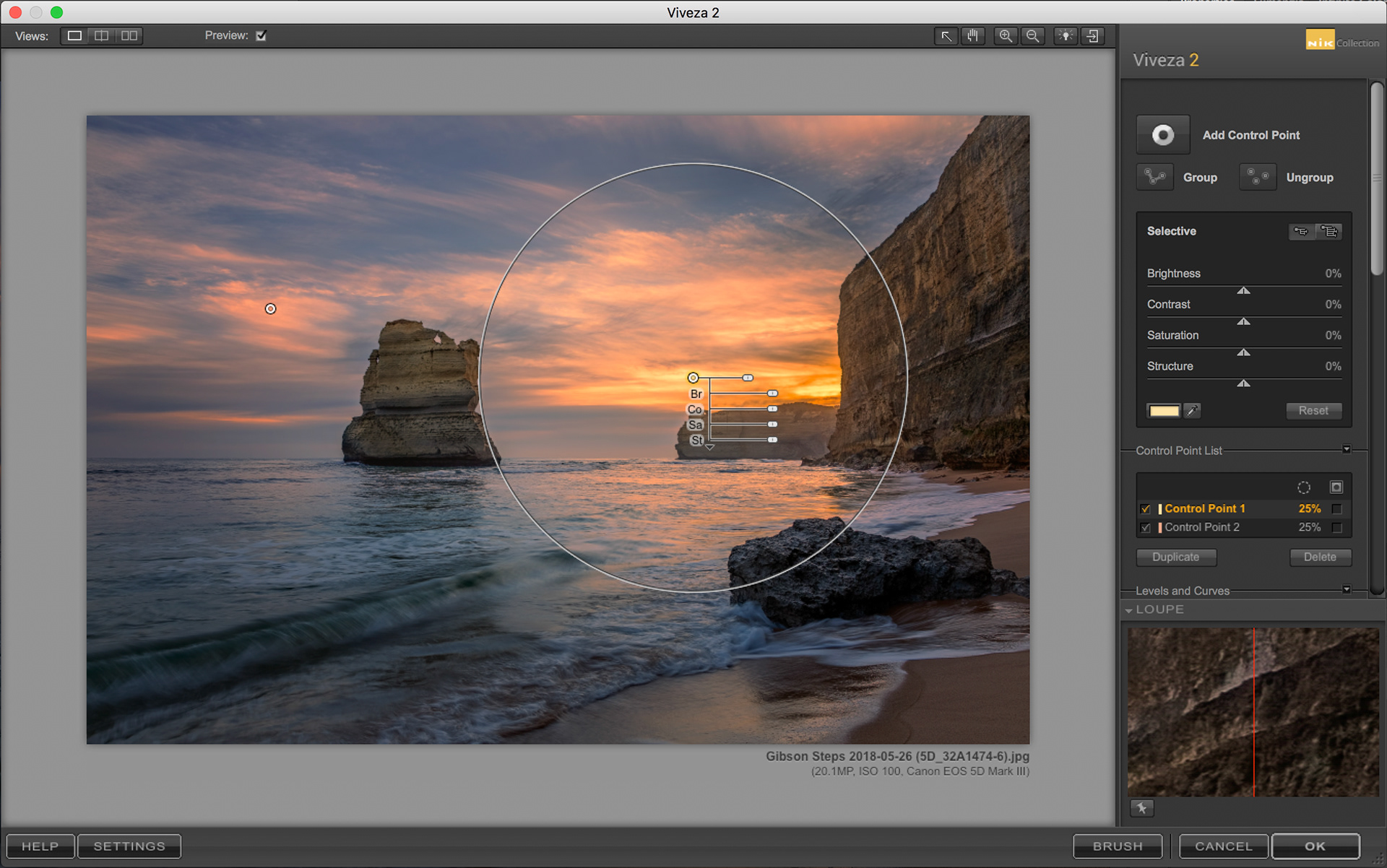Pin the loupe position
This screenshot has width=1387, height=868.
1142,808
